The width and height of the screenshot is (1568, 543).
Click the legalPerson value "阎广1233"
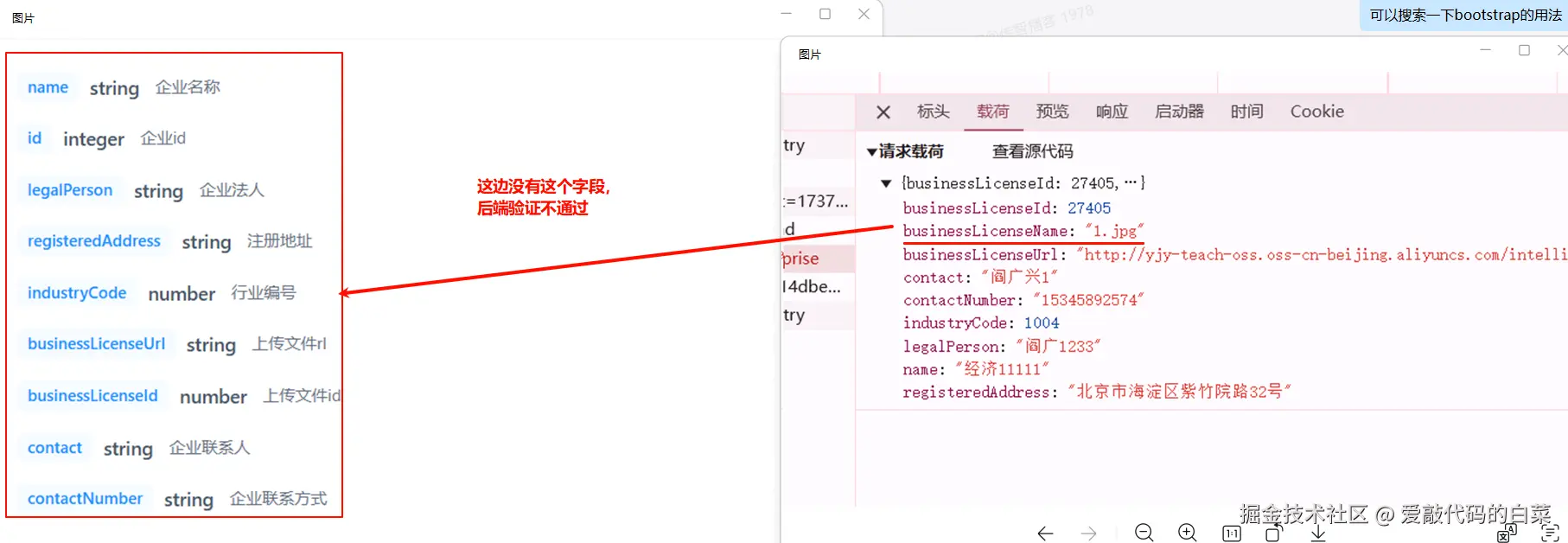pos(1058,346)
